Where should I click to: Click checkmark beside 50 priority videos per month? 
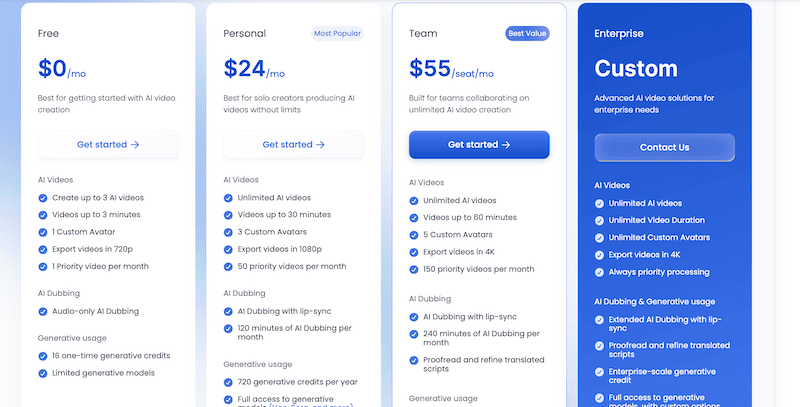229,267
